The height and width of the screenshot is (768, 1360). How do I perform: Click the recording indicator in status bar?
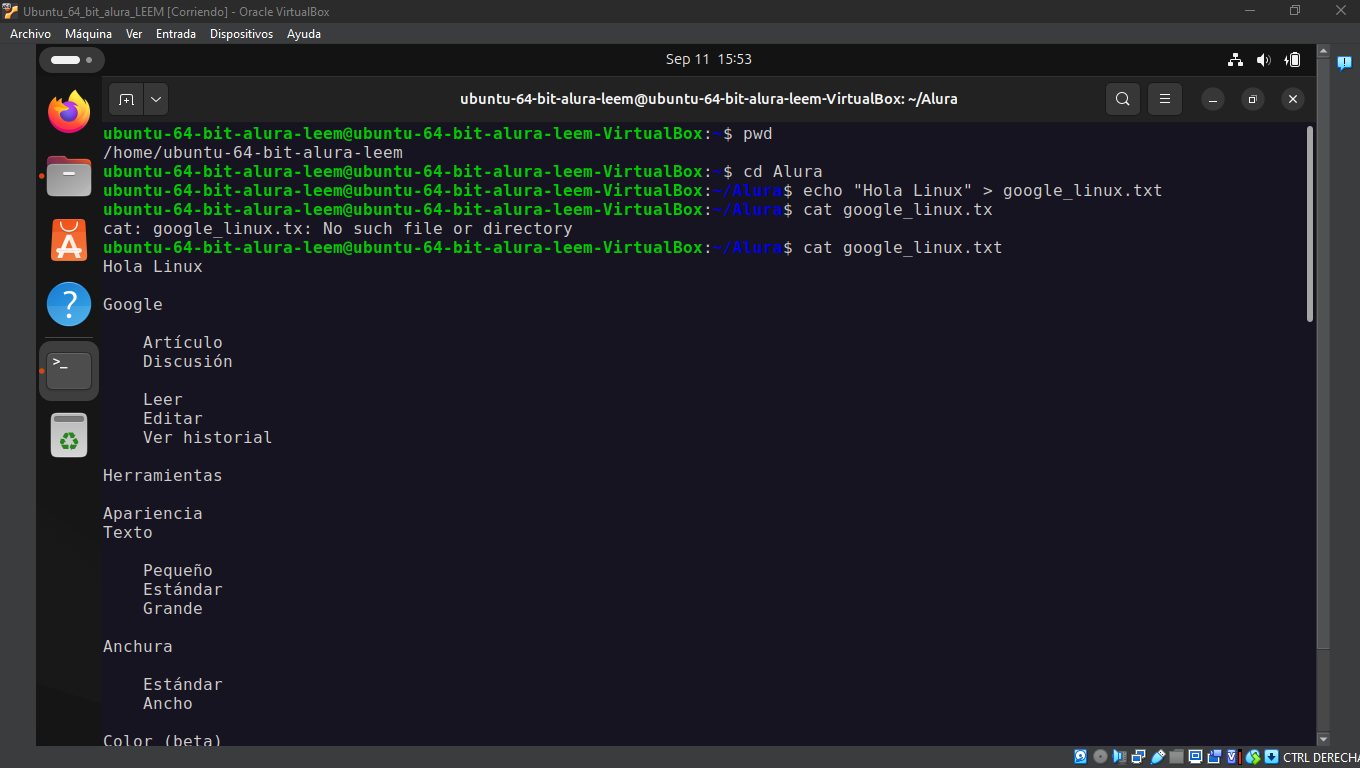pyautogui.click(x=1215, y=757)
